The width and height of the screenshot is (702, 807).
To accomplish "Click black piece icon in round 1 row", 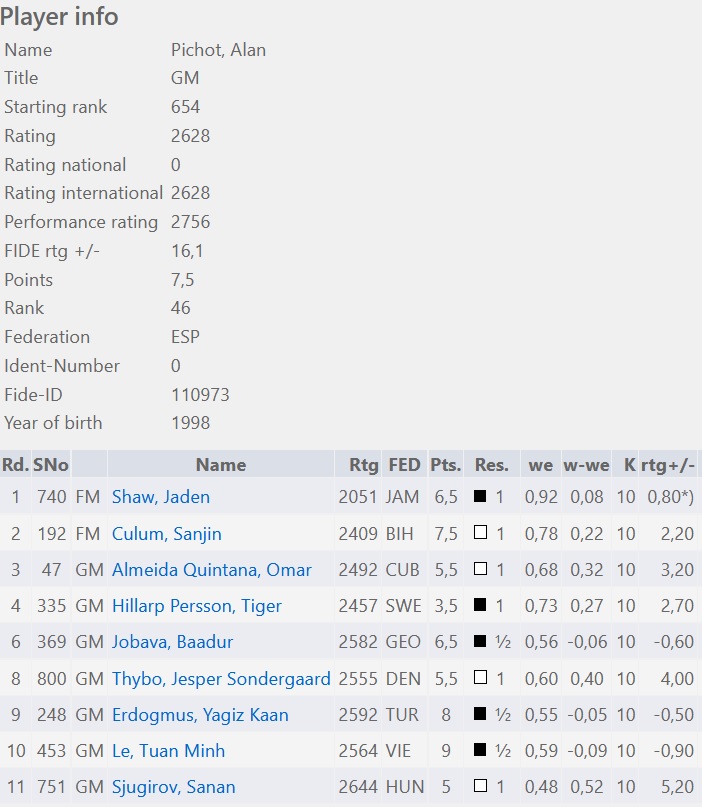I will click(x=480, y=496).
